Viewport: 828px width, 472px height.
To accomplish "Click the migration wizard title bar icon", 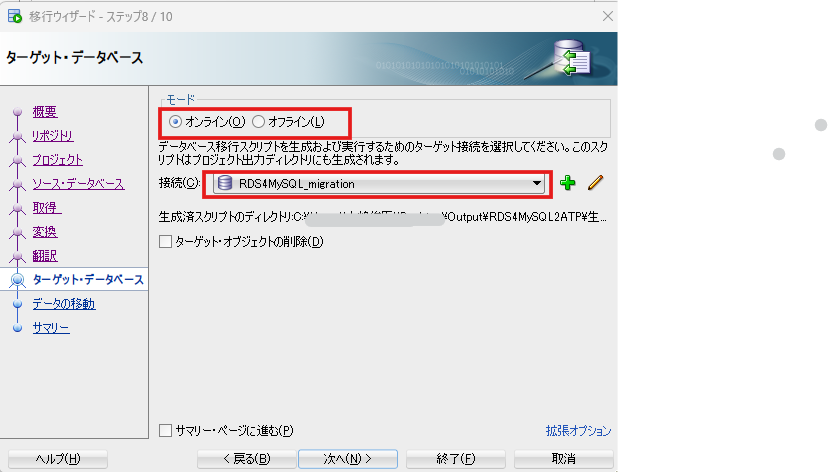I will pyautogui.click(x=15, y=16).
